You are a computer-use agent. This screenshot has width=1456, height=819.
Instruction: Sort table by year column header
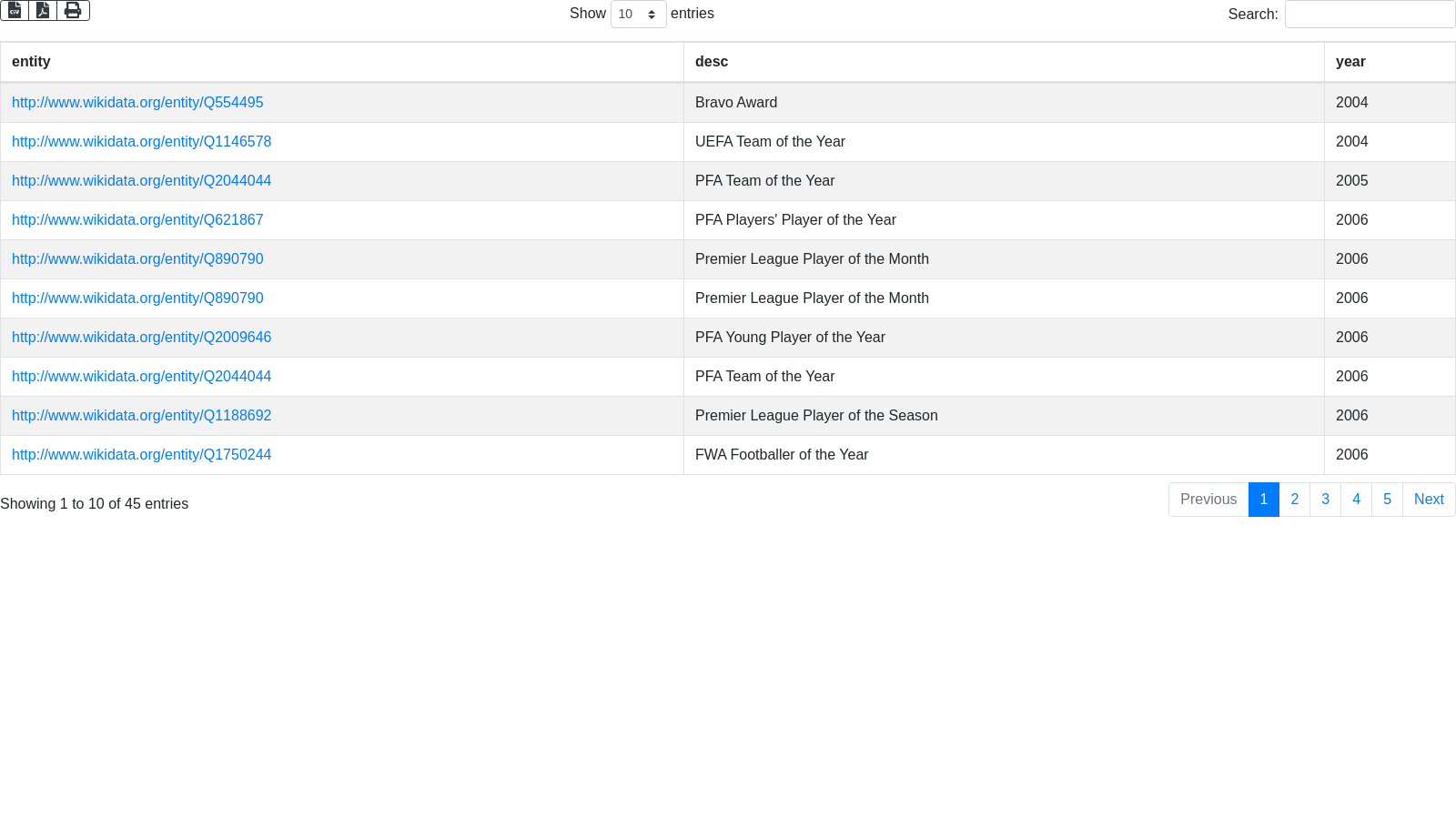(1350, 62)
